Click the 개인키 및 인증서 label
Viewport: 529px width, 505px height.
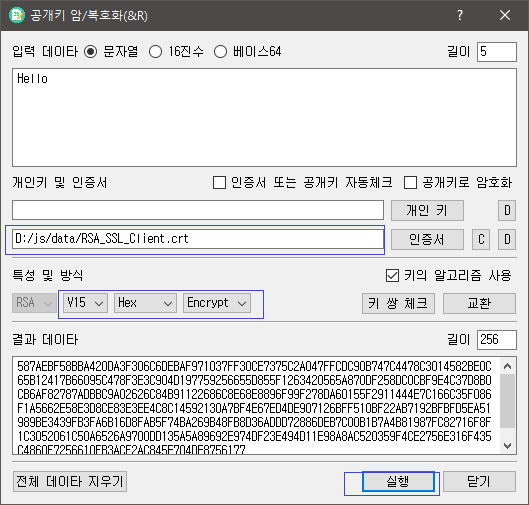point(60,183)
